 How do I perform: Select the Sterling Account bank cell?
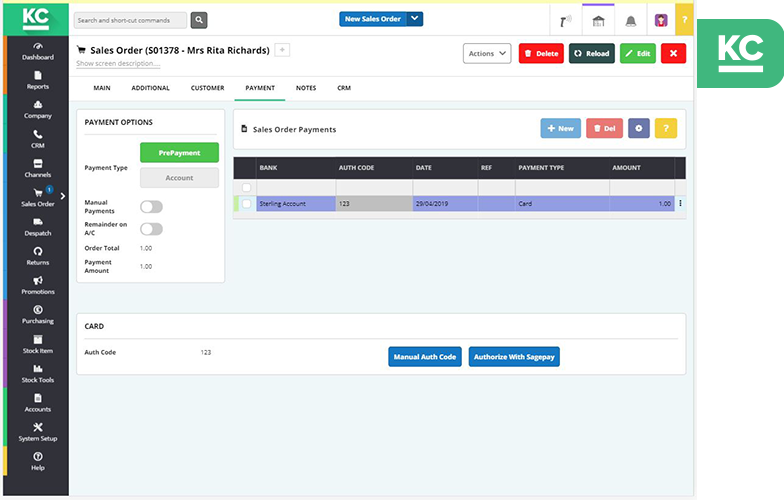296,204
